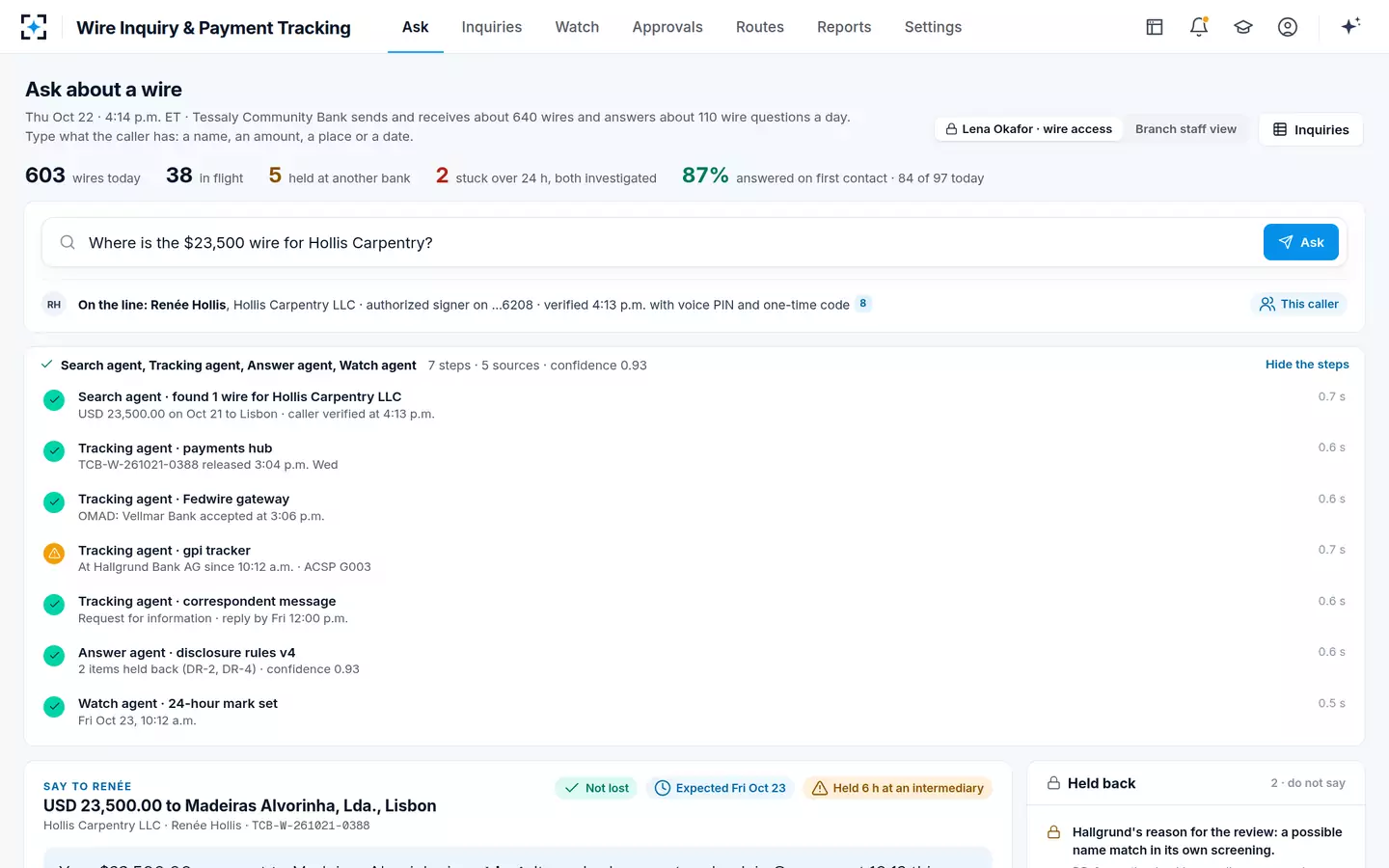Click the Not lost status chip
Viewport: 1389px width, 868px height.
point(596,788)
